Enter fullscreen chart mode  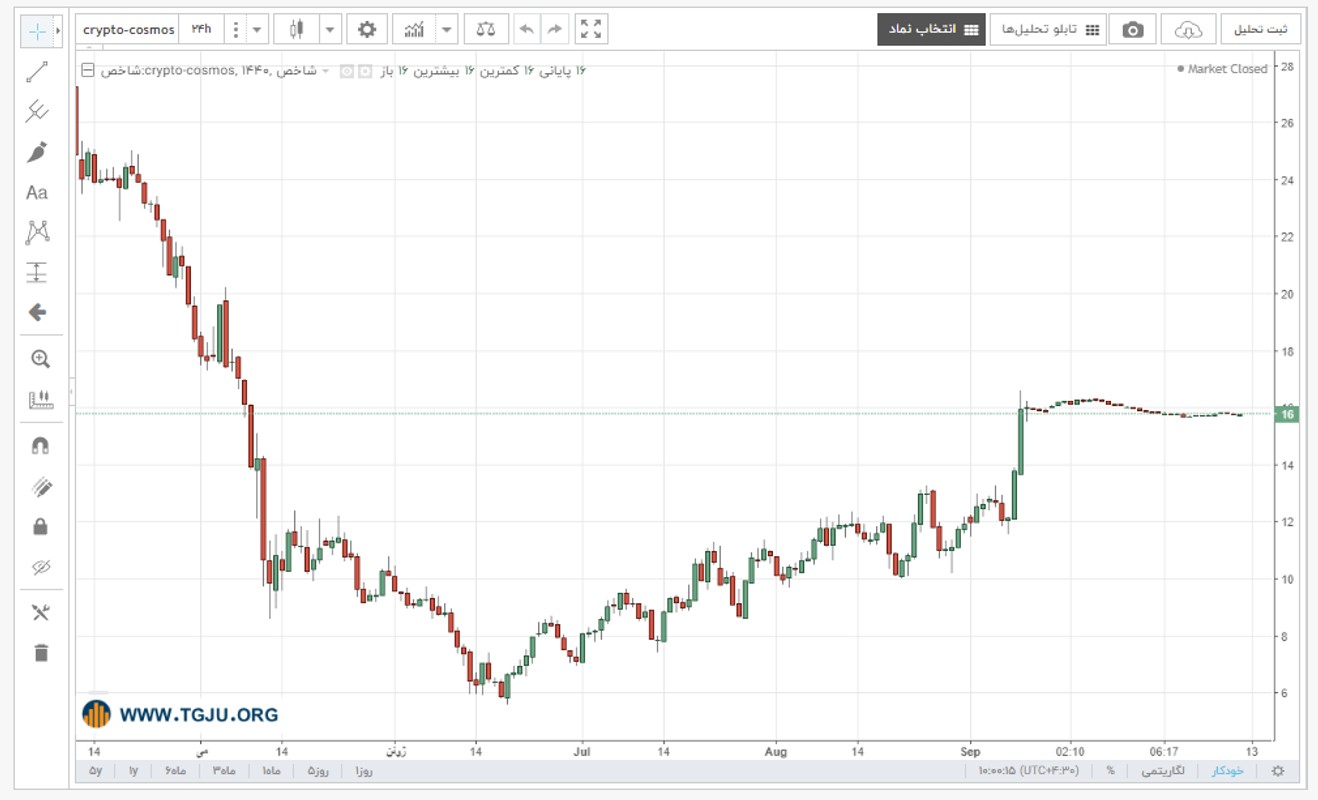[592, 30]
